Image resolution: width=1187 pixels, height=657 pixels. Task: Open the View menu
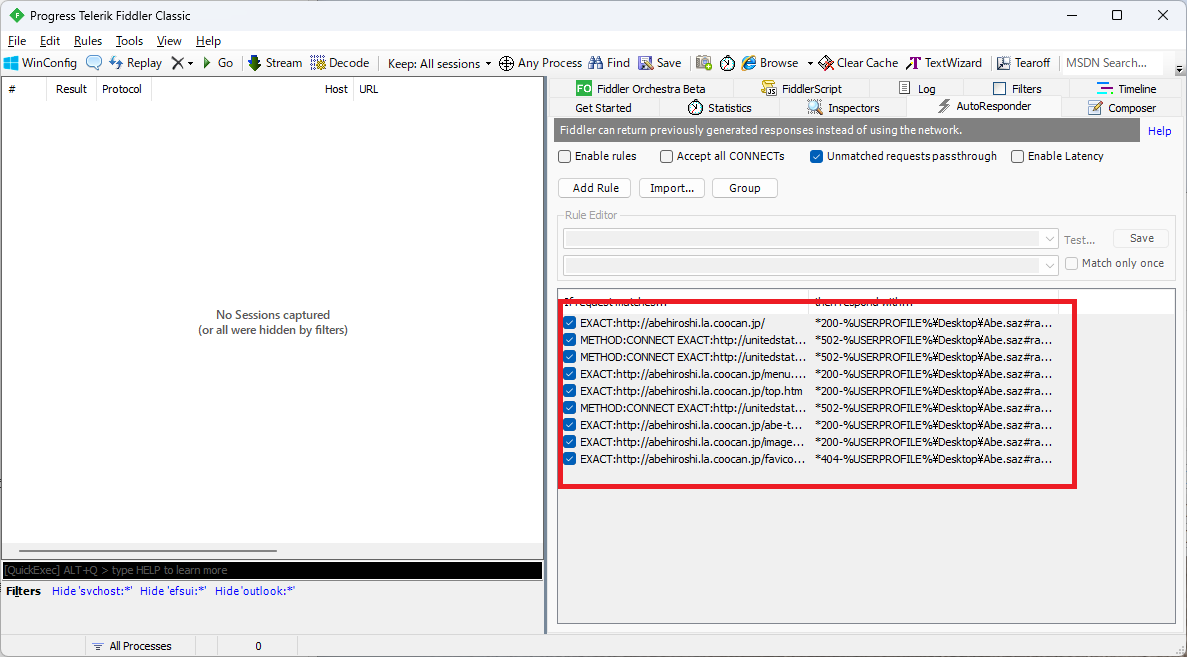click(169, 41)
